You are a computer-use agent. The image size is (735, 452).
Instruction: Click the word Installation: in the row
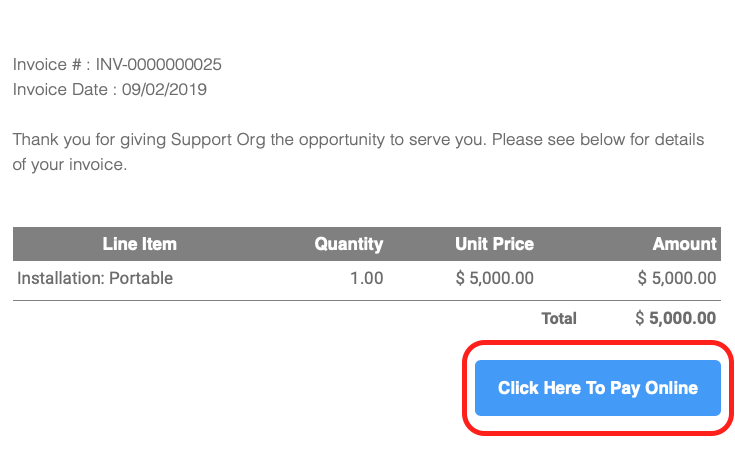[x=59, y=278]
